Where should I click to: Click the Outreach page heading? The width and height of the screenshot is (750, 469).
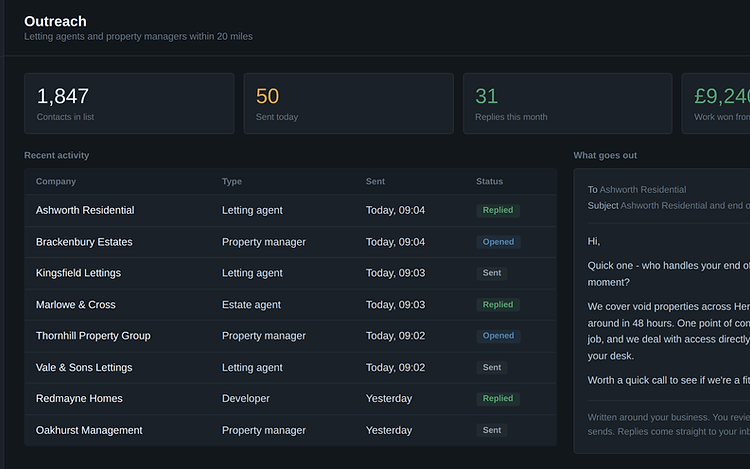click(55, 22)
